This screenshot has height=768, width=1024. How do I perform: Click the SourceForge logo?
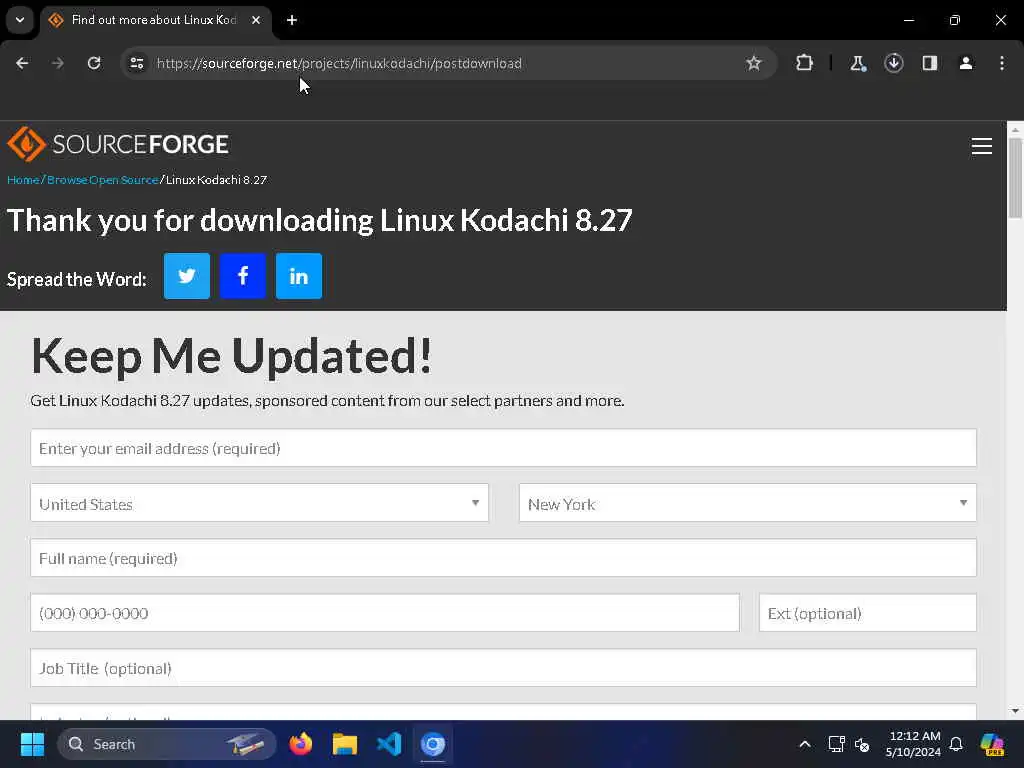pos(118,144)
